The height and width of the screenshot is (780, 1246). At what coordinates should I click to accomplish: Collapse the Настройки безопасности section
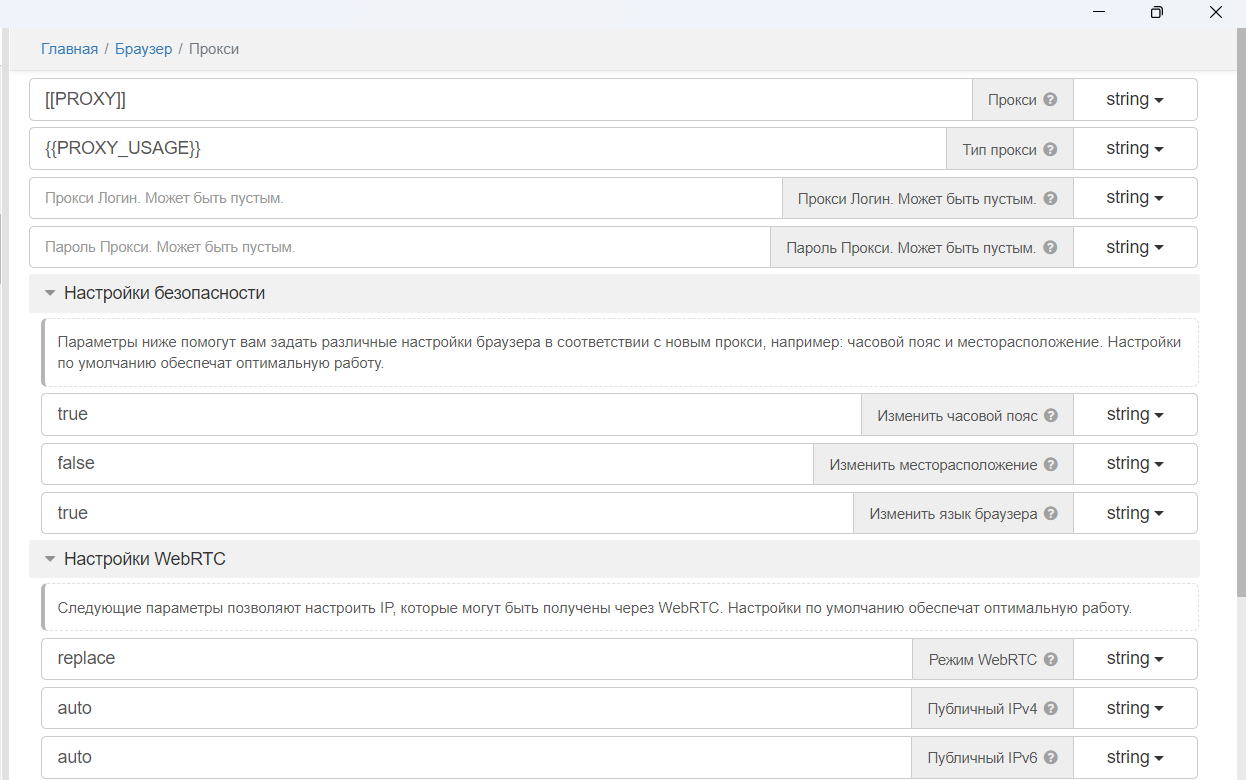(50, 294)
